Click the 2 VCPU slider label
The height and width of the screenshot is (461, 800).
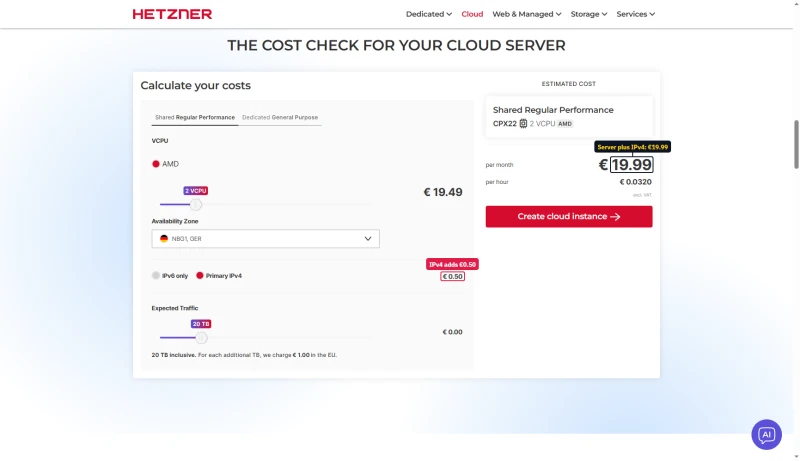(x=195, y=191)
